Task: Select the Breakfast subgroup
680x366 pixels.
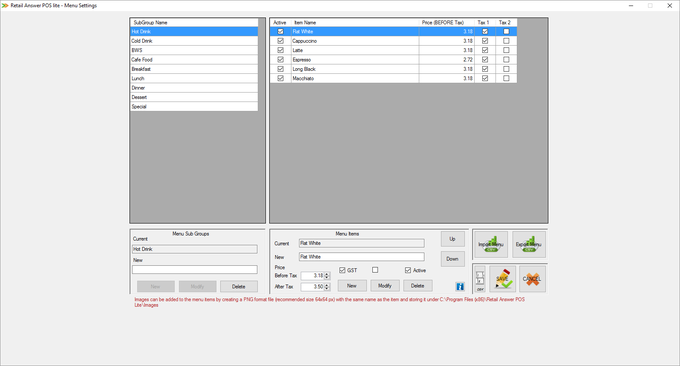Action: [194, 69]
